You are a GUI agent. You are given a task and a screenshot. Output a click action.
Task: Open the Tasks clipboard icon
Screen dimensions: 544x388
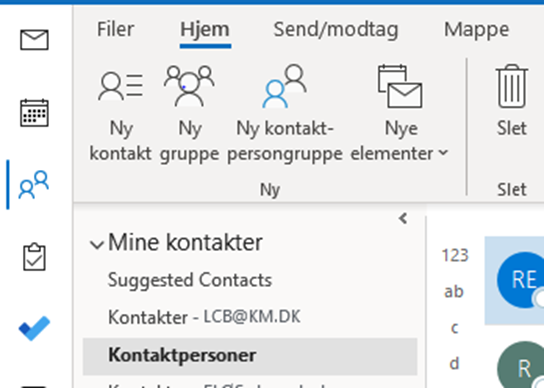(34, 257)
